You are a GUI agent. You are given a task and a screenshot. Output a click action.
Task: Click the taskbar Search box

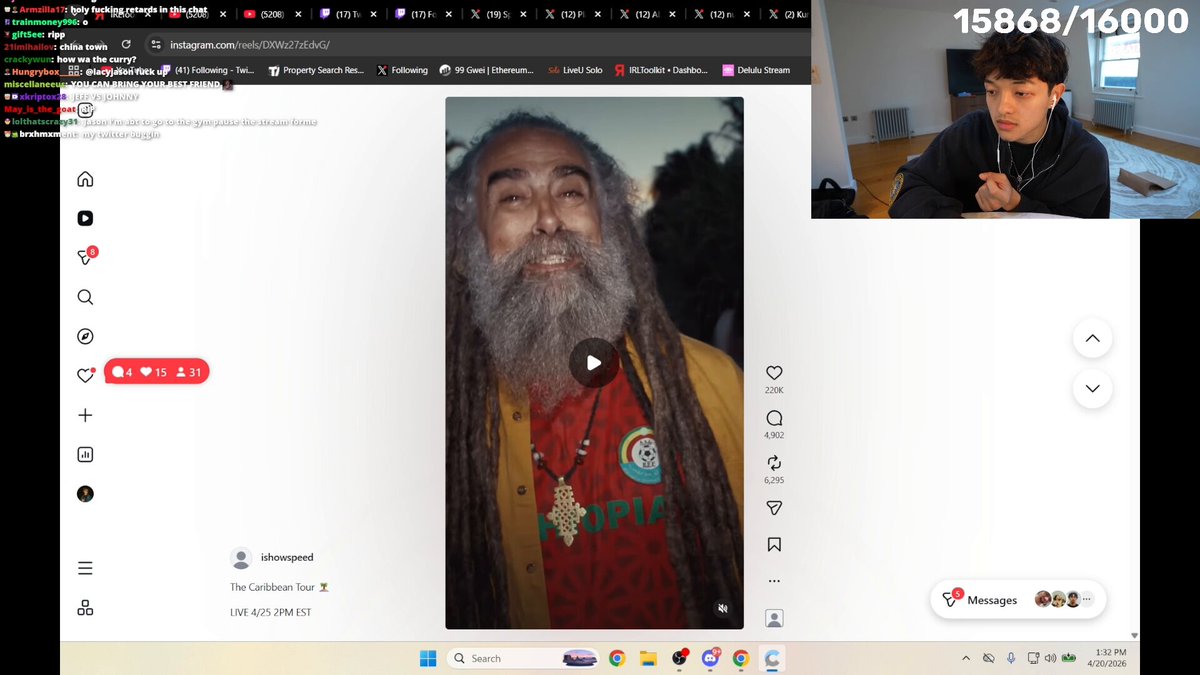click(x=521, y=658)
